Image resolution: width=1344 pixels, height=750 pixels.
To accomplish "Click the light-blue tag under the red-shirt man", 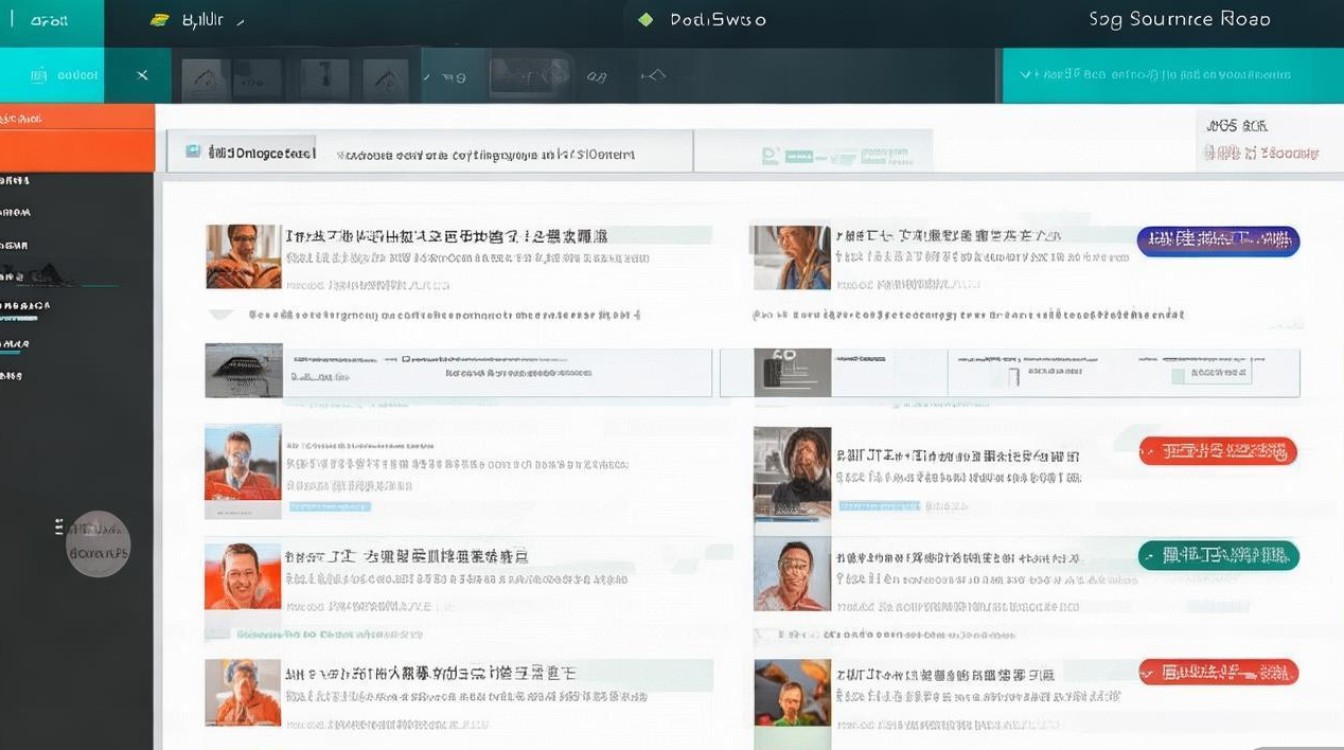I will [x=329, y=507].
